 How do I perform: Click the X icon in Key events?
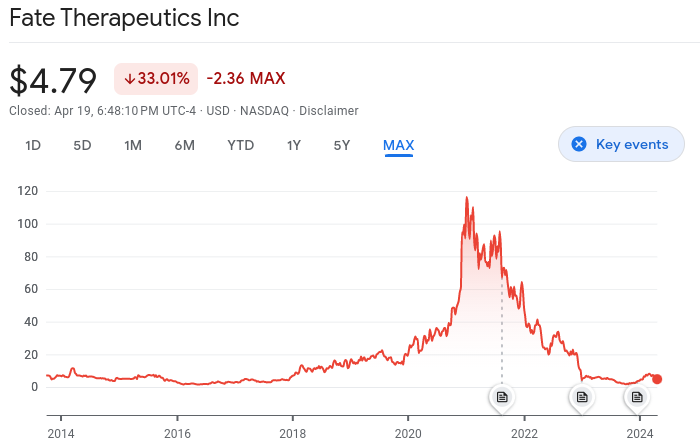pos(578,144)
